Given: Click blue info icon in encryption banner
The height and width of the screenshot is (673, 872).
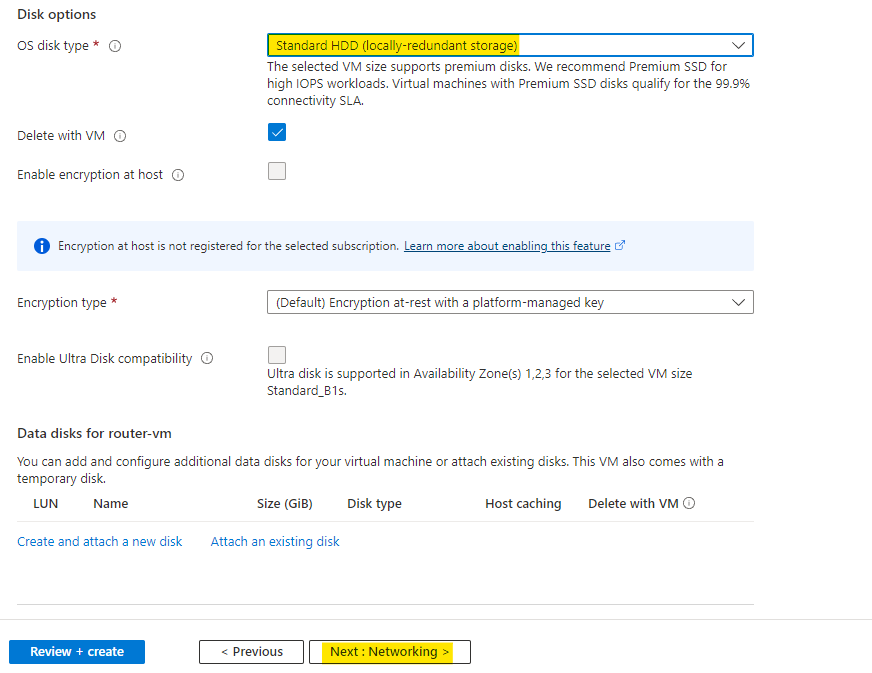Looking at the screenshot, I should 42,246.
